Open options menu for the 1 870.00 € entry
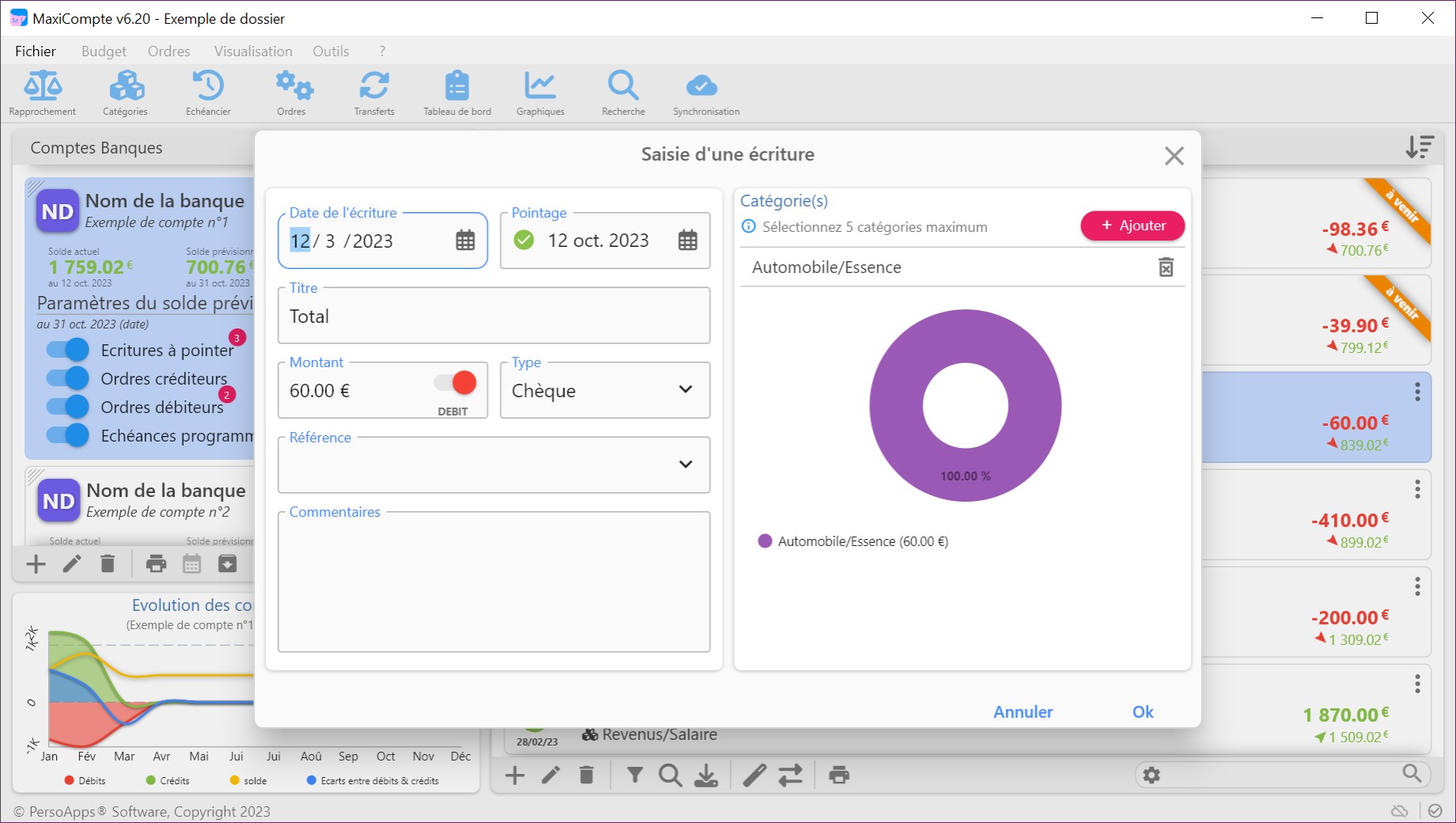Image resolution: width=1456 pixels, height=823 pixels. [x=1417, y=684]
